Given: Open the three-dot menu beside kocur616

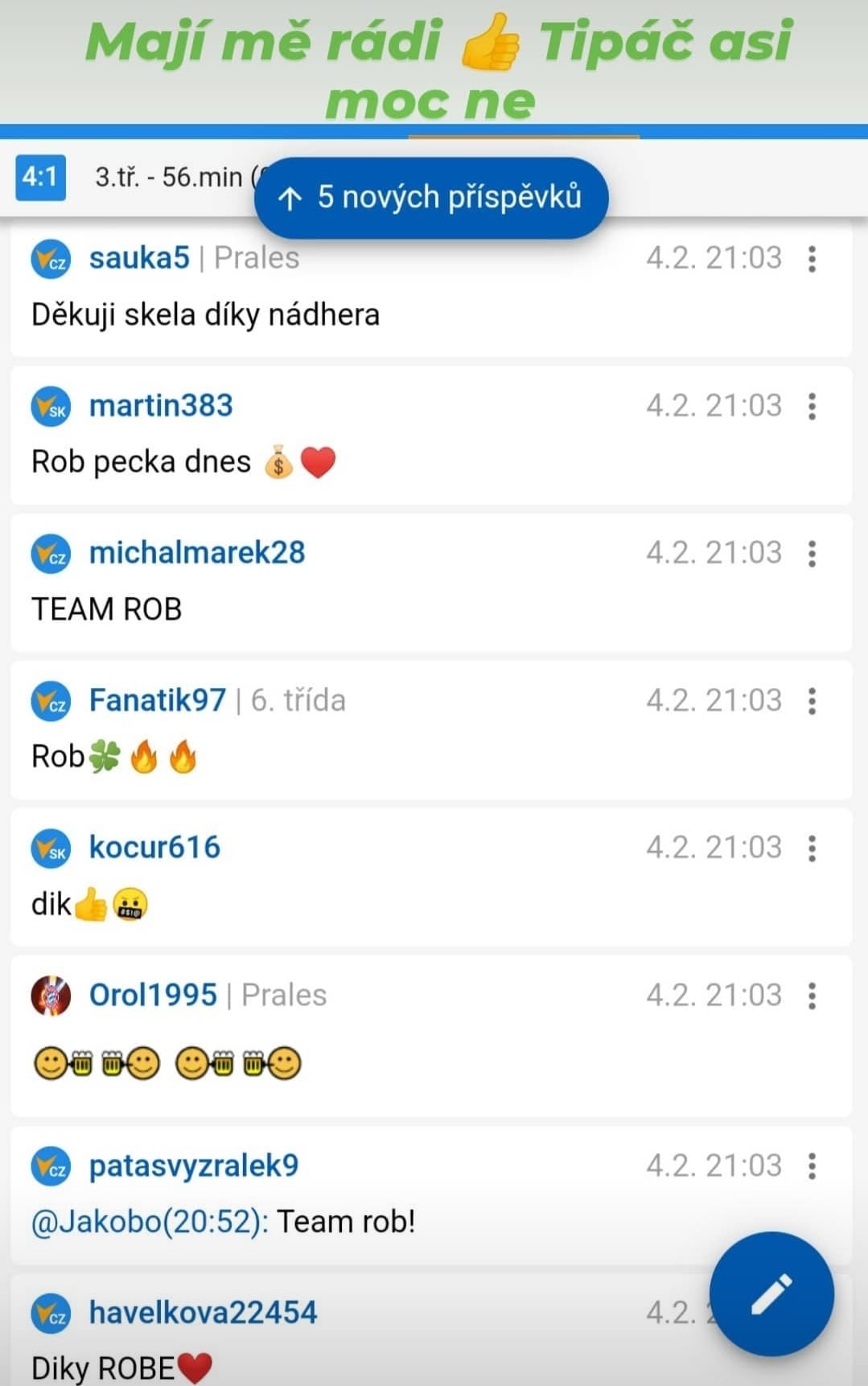Looking at the screenshot, I should [x=812, y=848].
